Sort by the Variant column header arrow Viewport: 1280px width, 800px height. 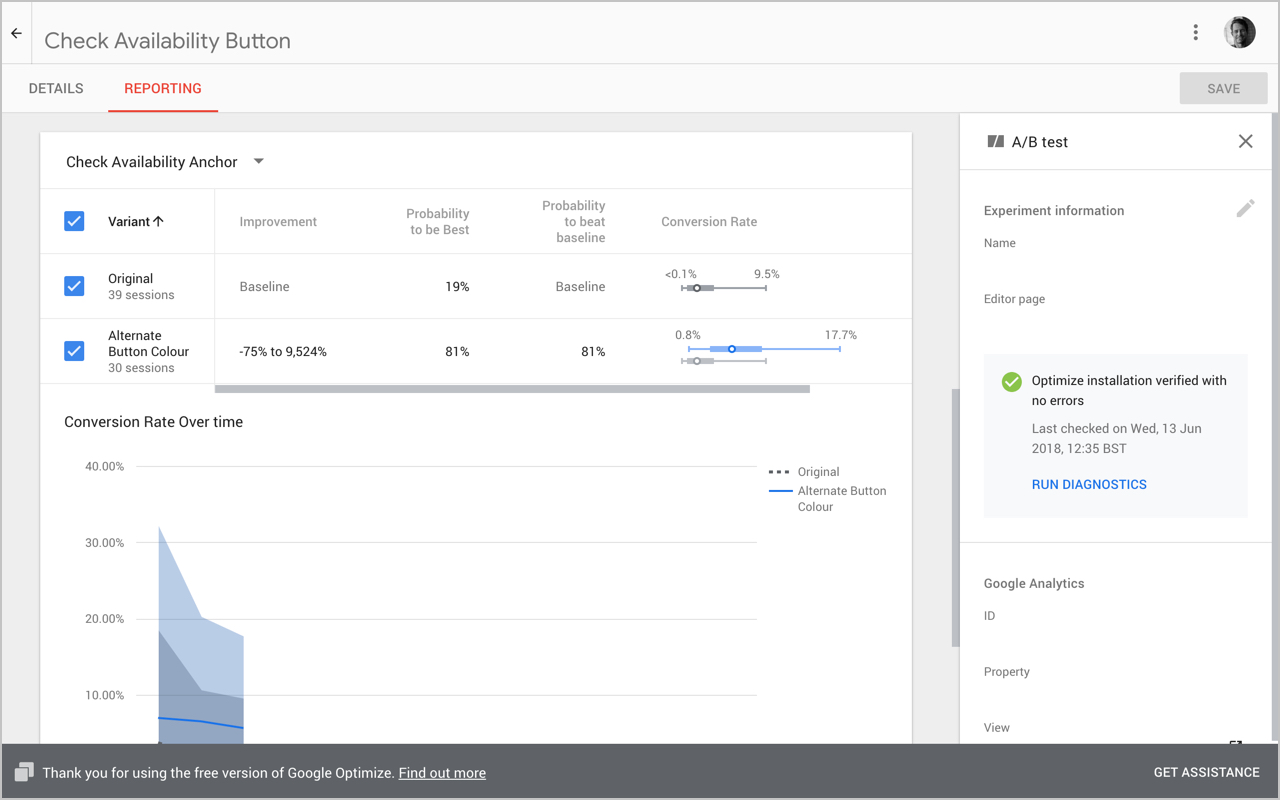pyautogui.click(x=157, y=222)
